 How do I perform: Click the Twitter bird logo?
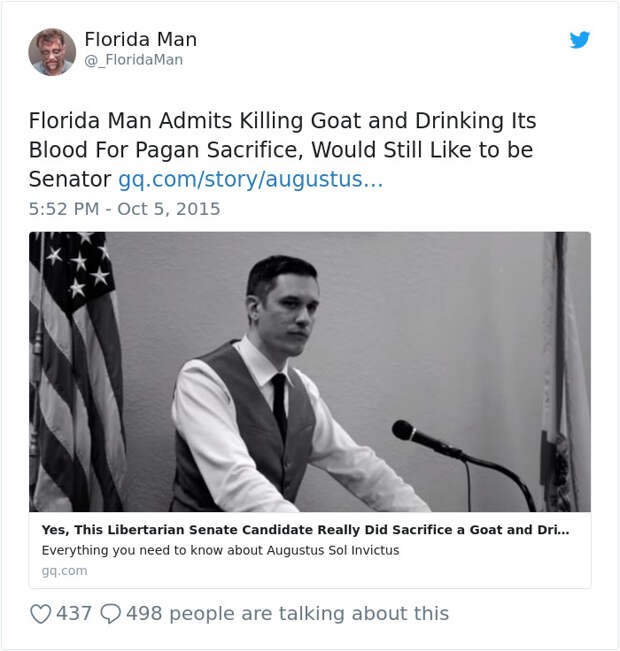click(x=580, y=40)
